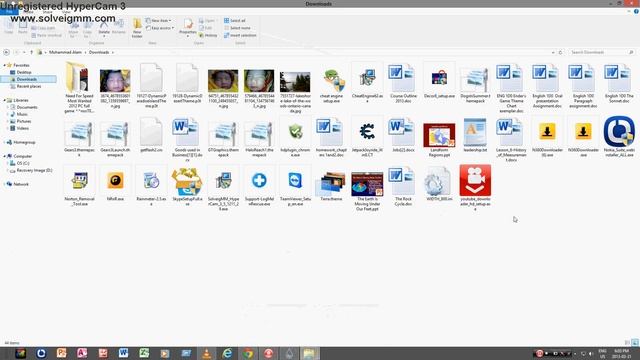Click Select none in the ribbon
Image resolution: width=640 pixels, height=360 pixels.
237,28
